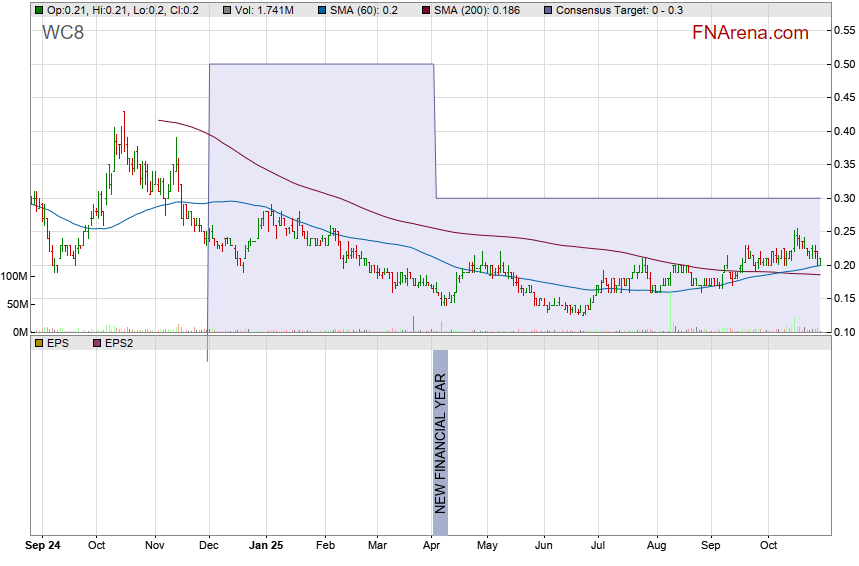Click the WC8 ticker label
Screen dimensions: 859x566
(62, 33)
